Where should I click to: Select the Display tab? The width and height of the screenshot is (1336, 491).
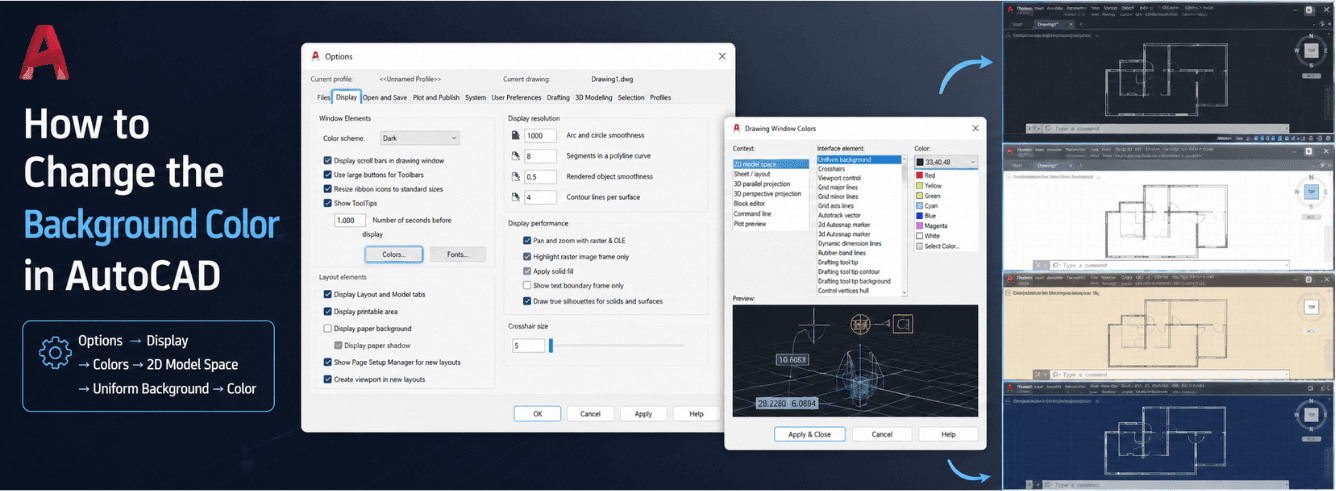(346, 98)
